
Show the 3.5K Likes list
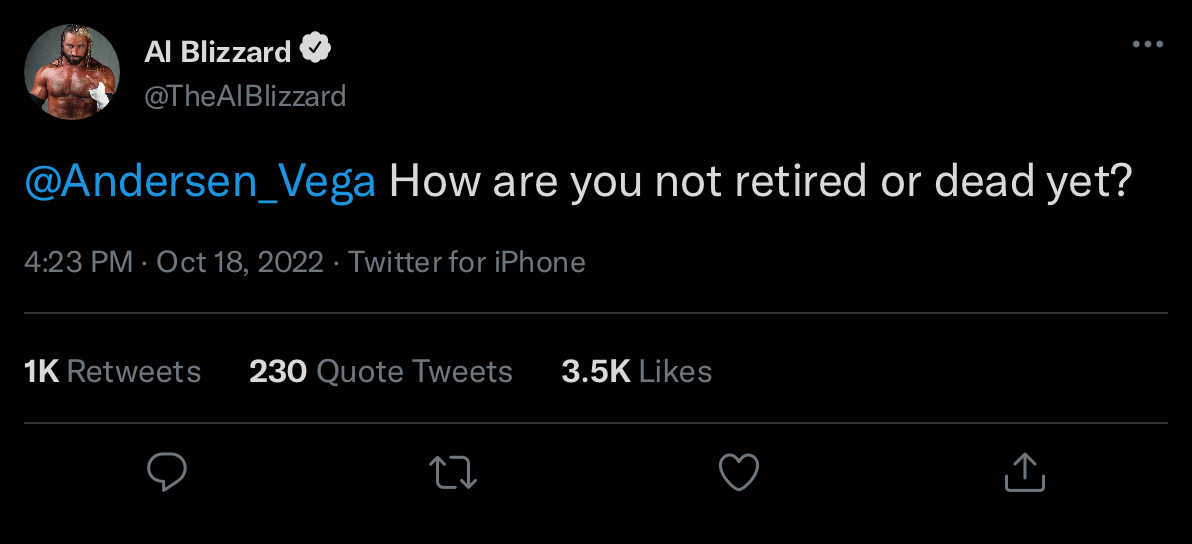(637, 372)
